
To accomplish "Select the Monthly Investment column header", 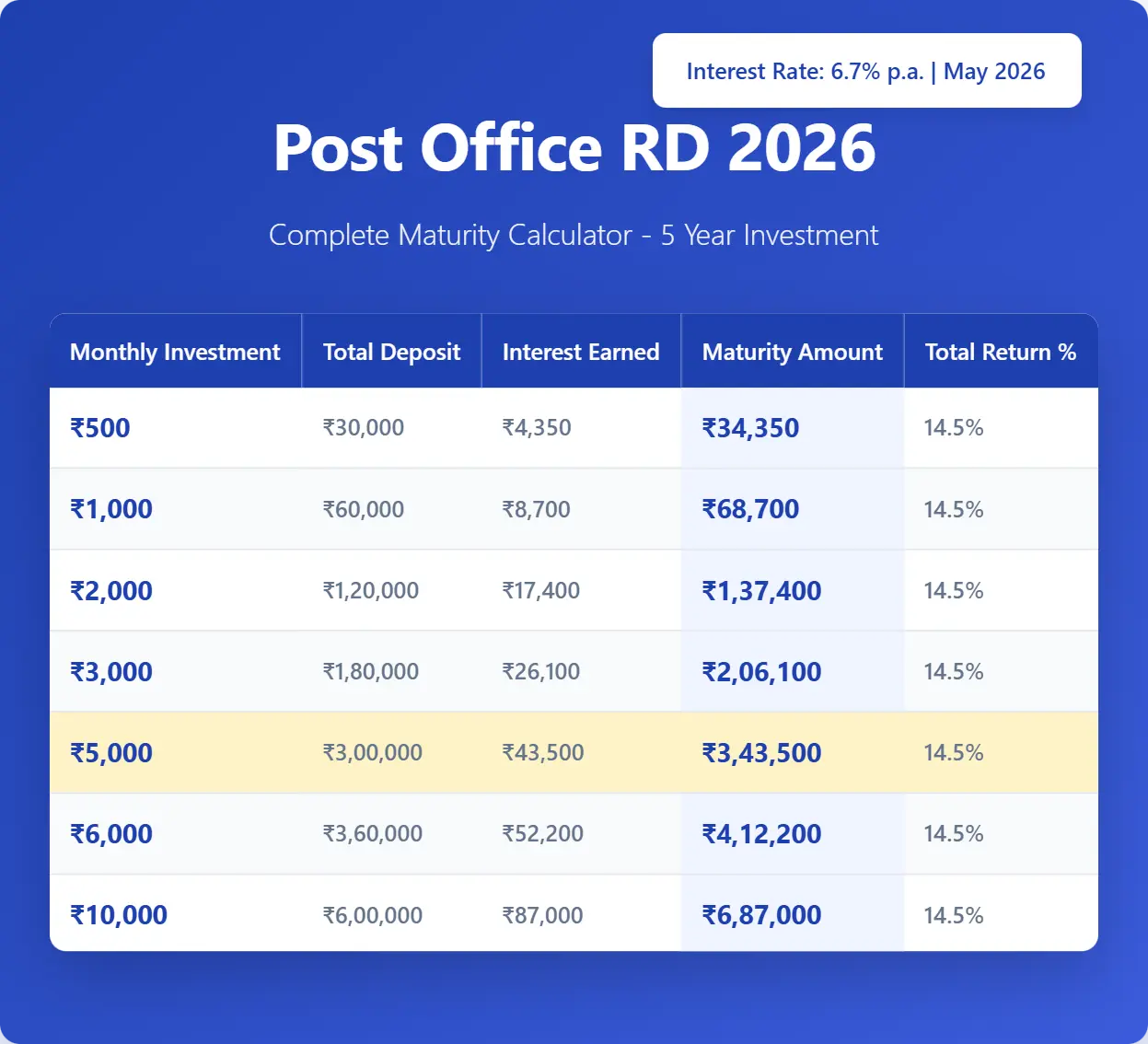I will point(175,352).
